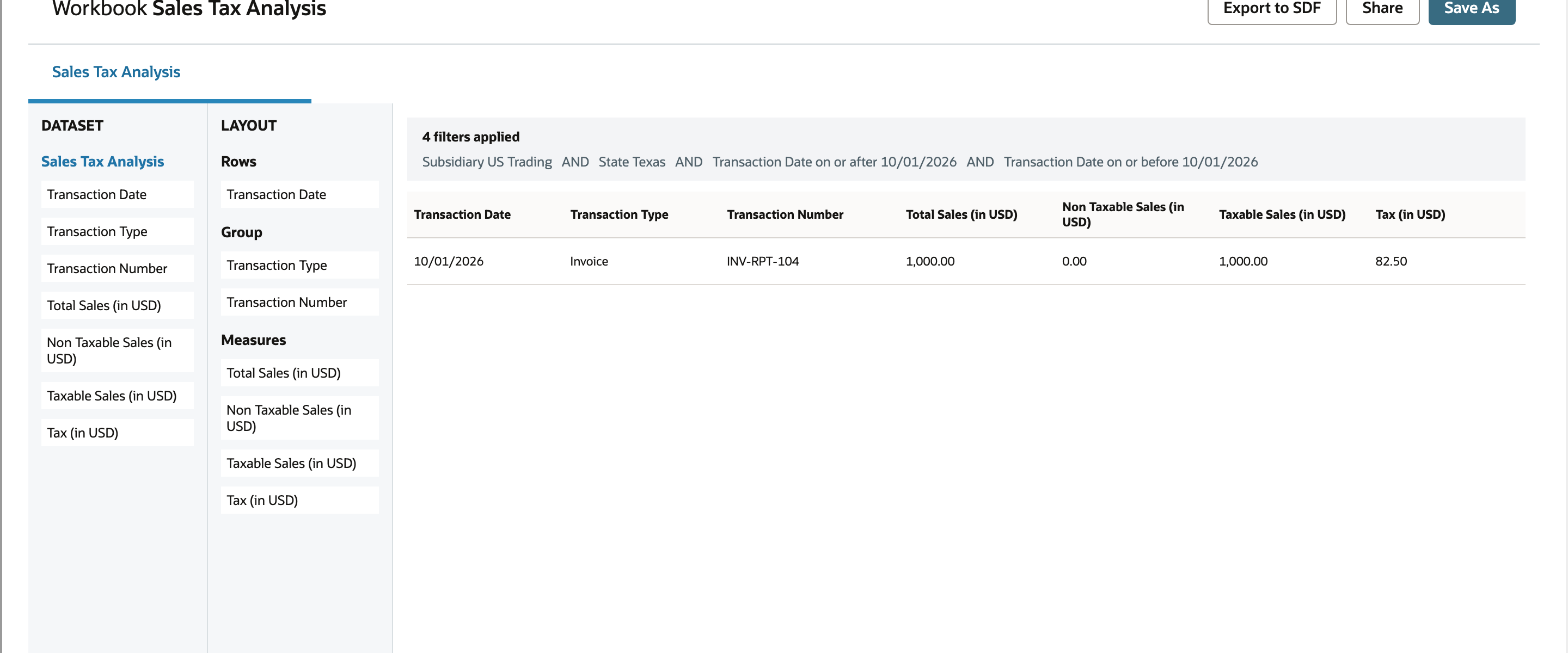Screen dimensions: 1568x653
Task: Select Transaction Date in the Dataset panel
Action: (118, 194)
